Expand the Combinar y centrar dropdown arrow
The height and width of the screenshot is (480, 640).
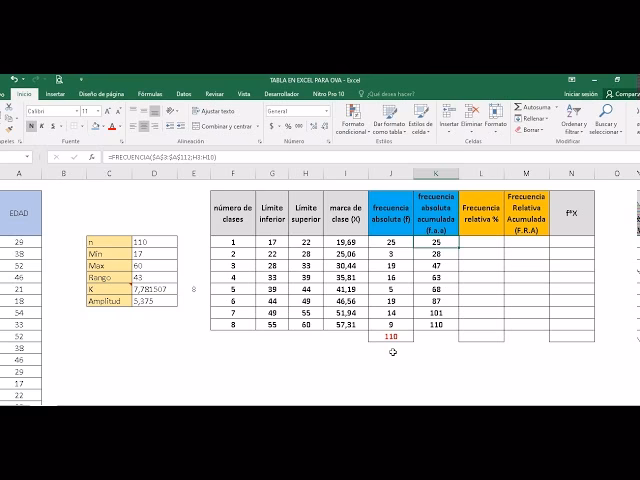click(x=258, y=127)
